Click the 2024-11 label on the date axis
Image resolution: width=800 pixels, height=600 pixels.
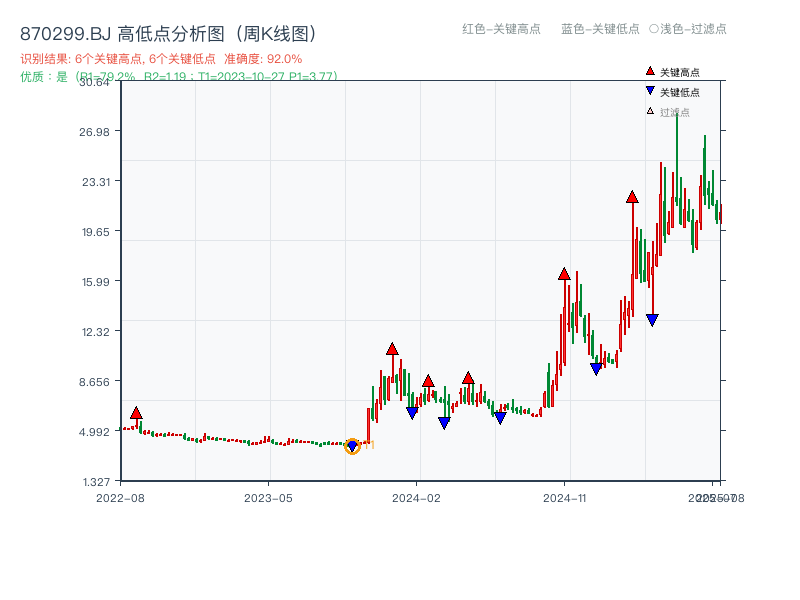(x=567, y=496)
